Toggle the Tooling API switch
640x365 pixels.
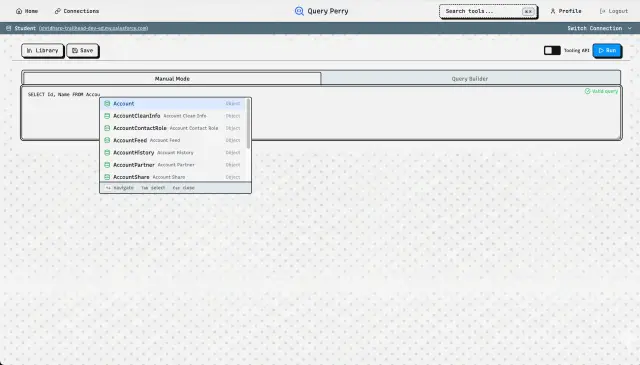[552, 50]
